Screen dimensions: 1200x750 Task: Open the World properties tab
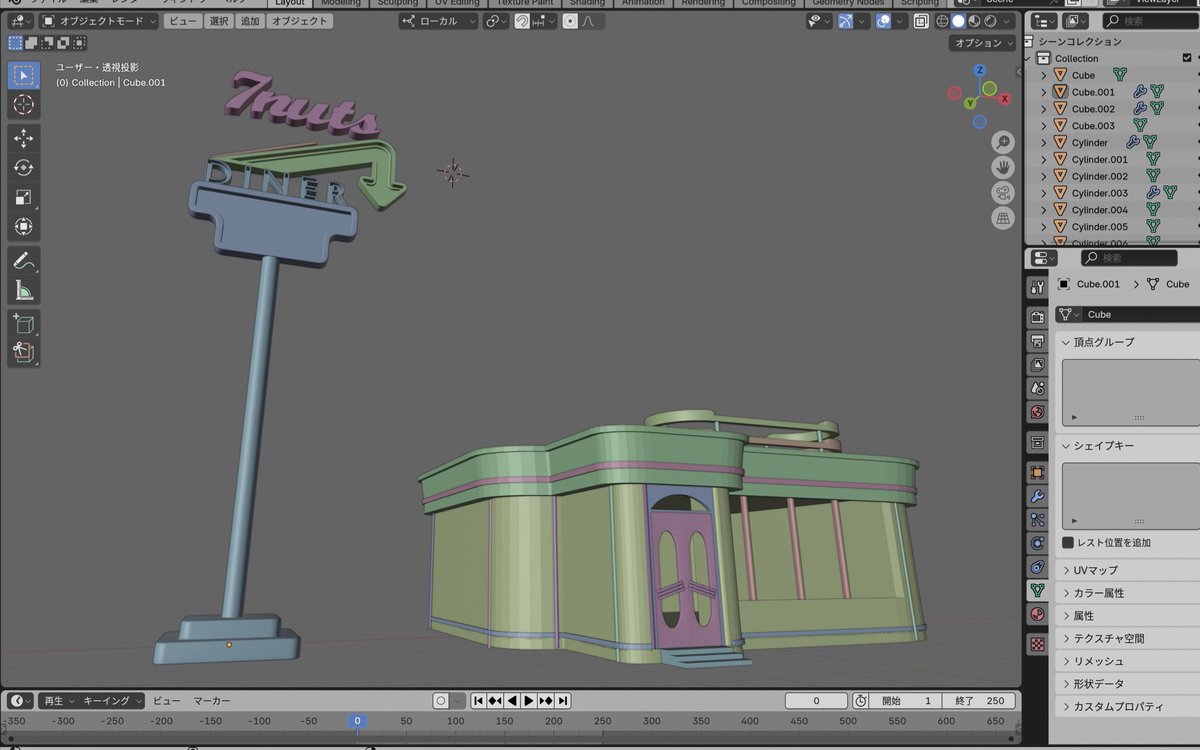(x=1037, y=412)
